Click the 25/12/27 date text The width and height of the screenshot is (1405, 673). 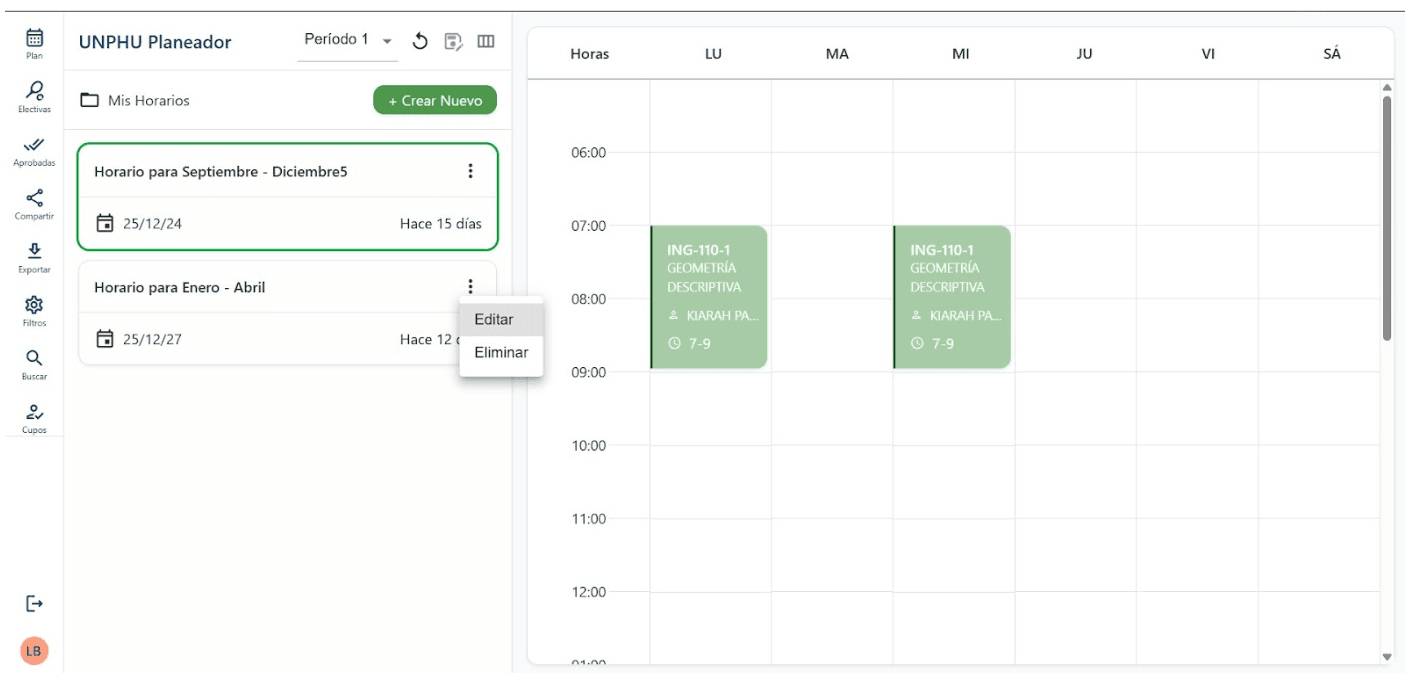click(x=152, y=339)
